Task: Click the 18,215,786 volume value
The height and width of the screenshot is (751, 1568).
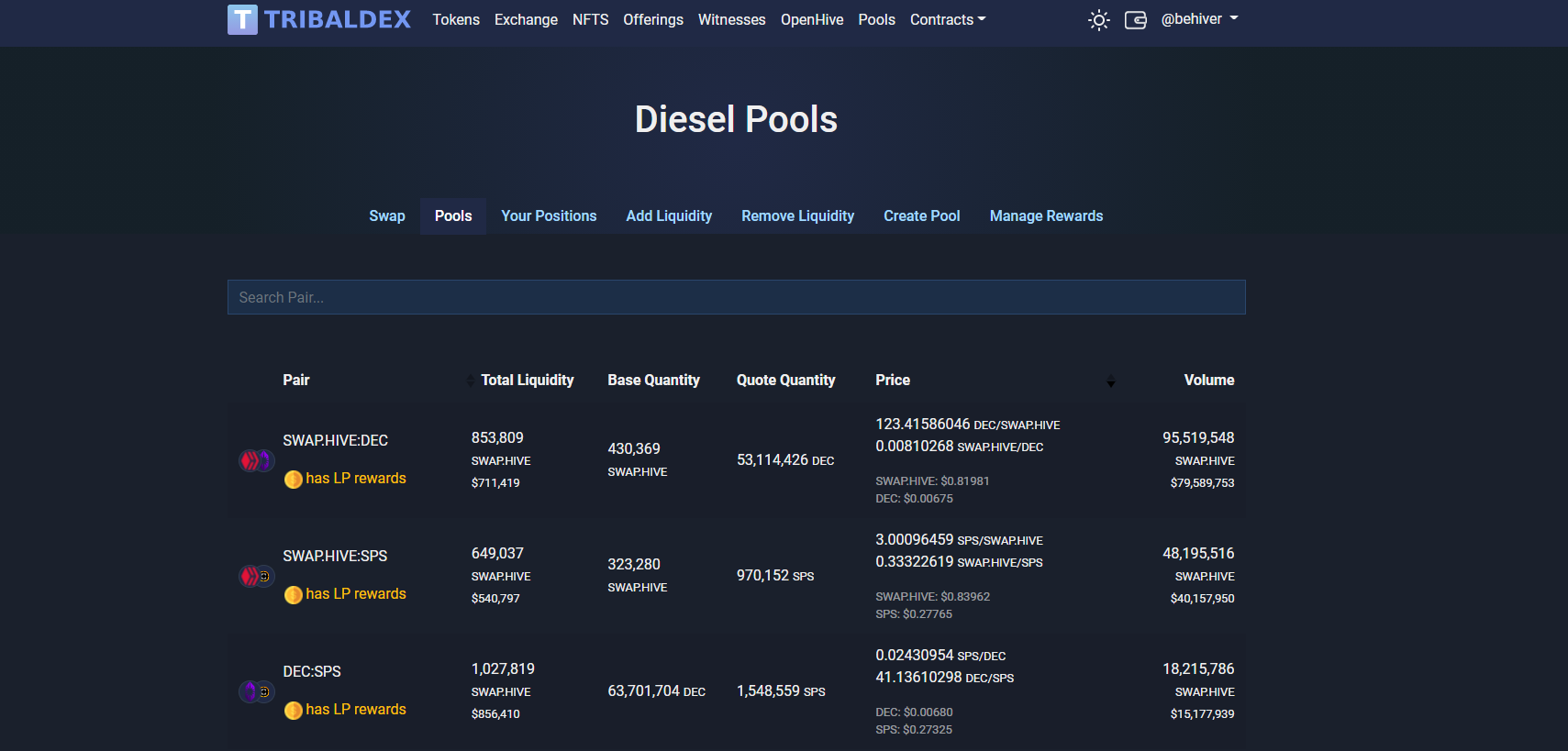Action: coord(1198,668)
